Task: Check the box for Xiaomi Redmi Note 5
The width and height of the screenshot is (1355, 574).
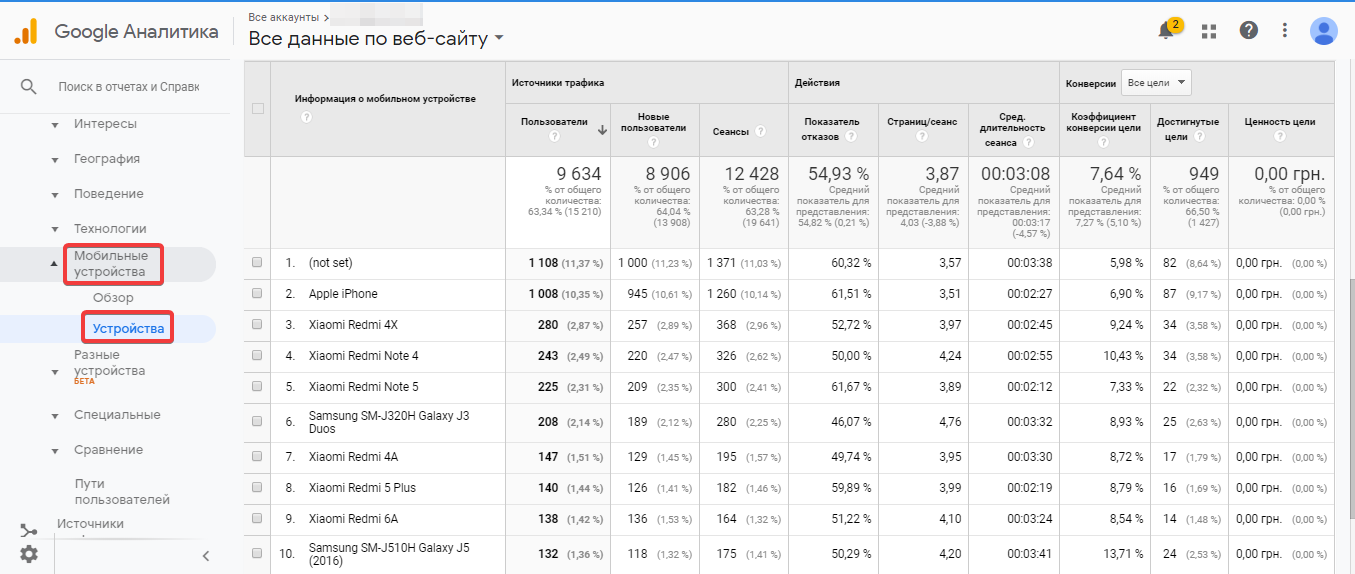Action: [257, 387]
